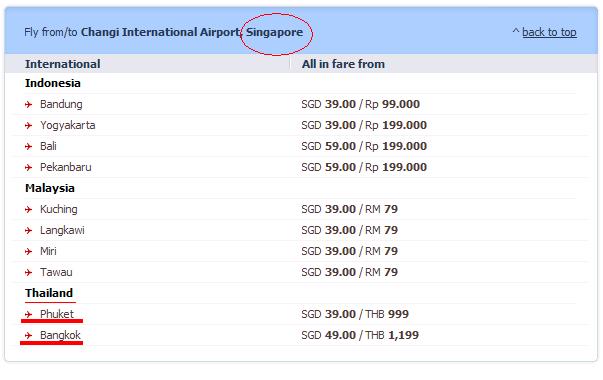Click the Bali fare SGD 59.00
This screenshot has height=380, width=603.
click(x=329, y=146)
